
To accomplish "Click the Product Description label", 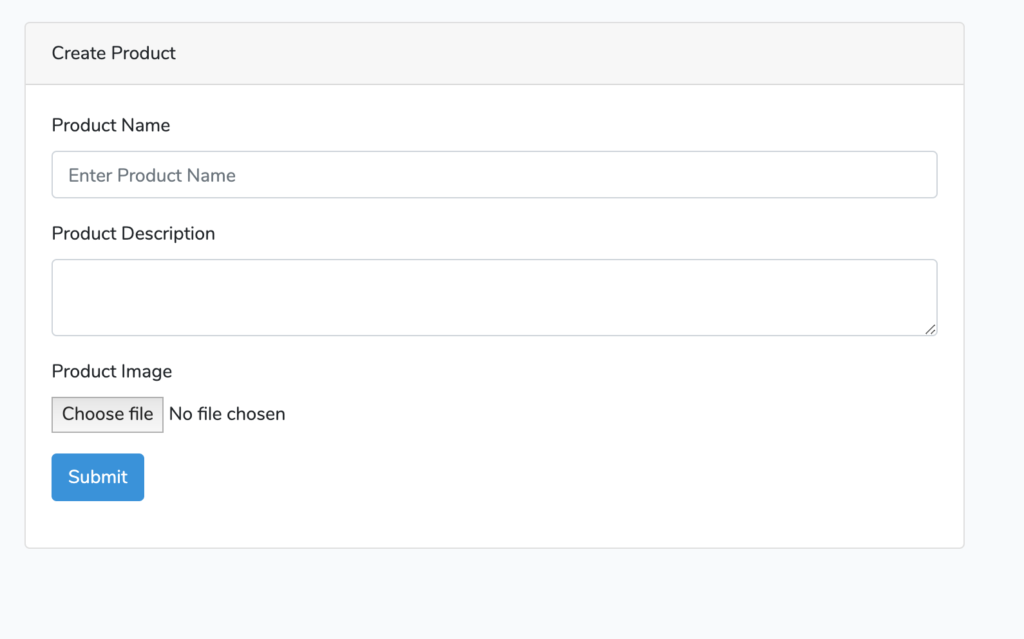I will [x=133, y=233].
